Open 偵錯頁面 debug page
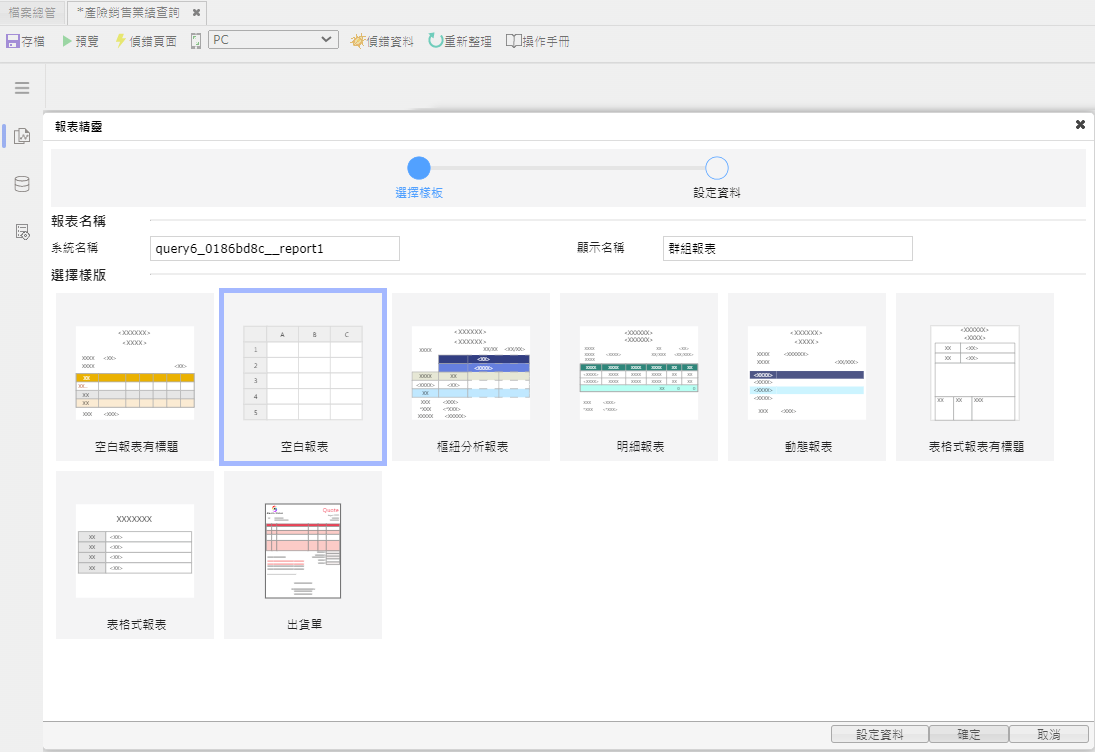 [x=146, y=41]
